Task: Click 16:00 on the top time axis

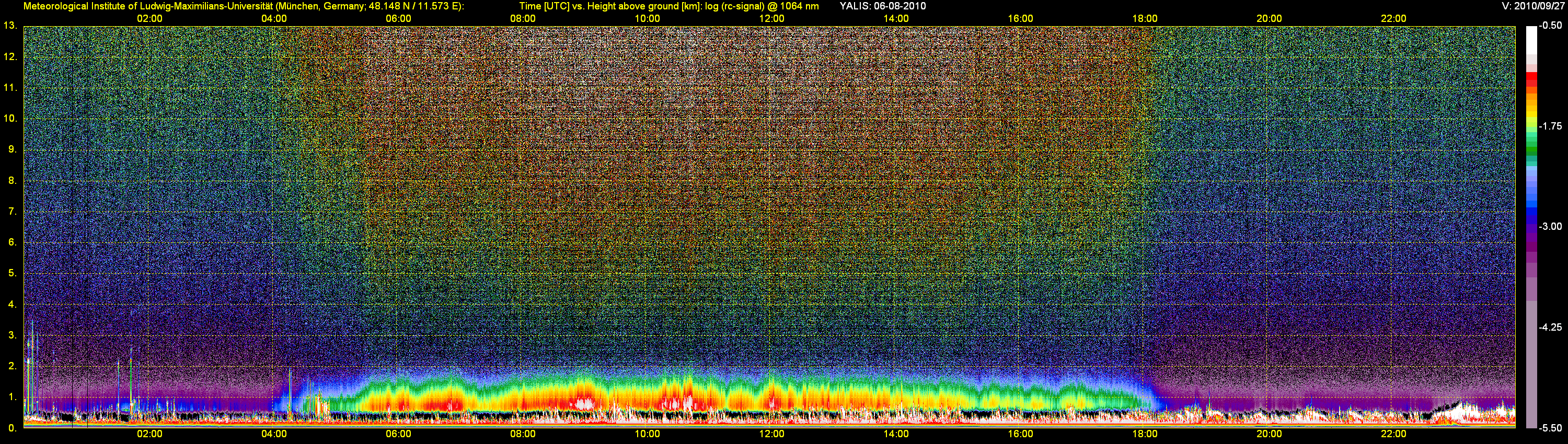Action: pos(1020,18)
